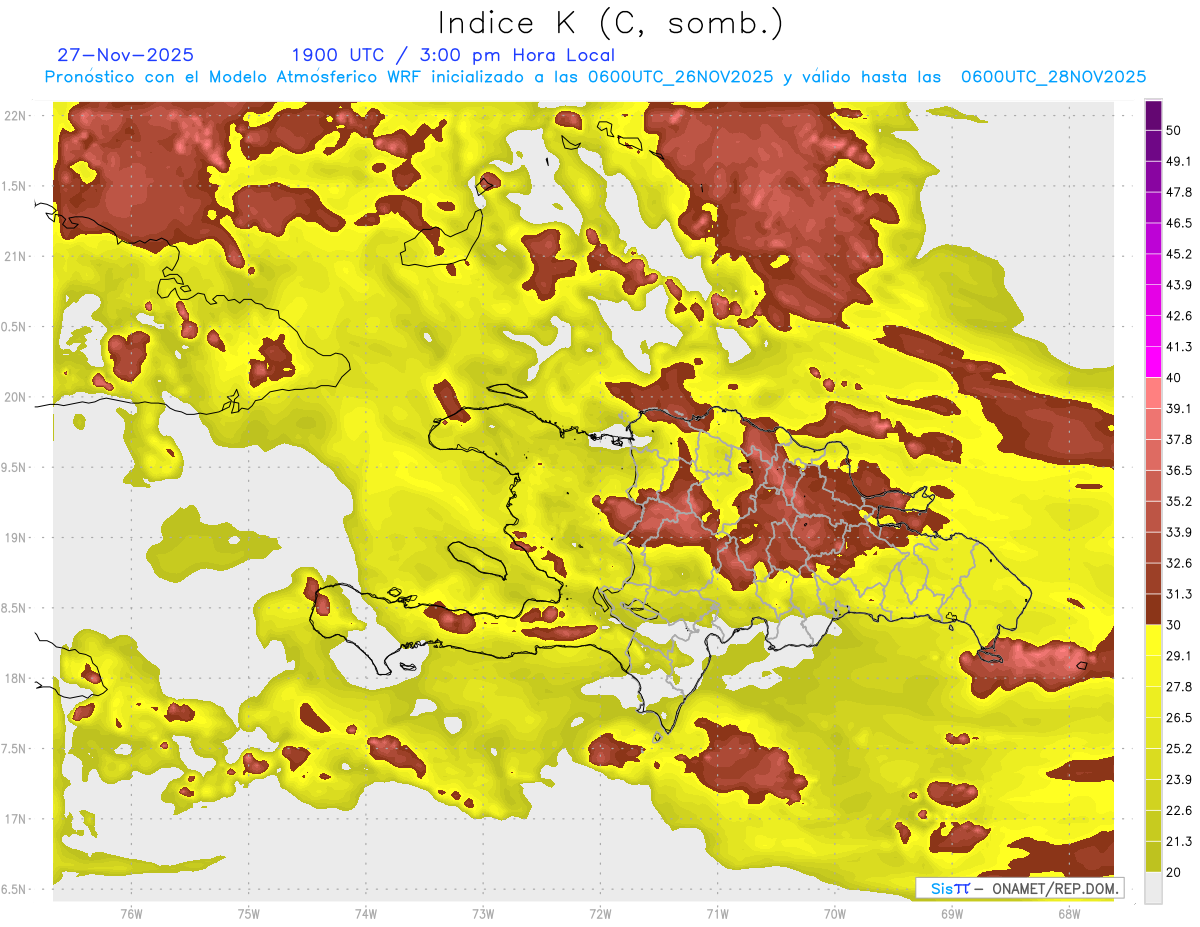Click the longitude axis label '72W'
This screenshot has width=1200, height=927.
click(600, 914)
